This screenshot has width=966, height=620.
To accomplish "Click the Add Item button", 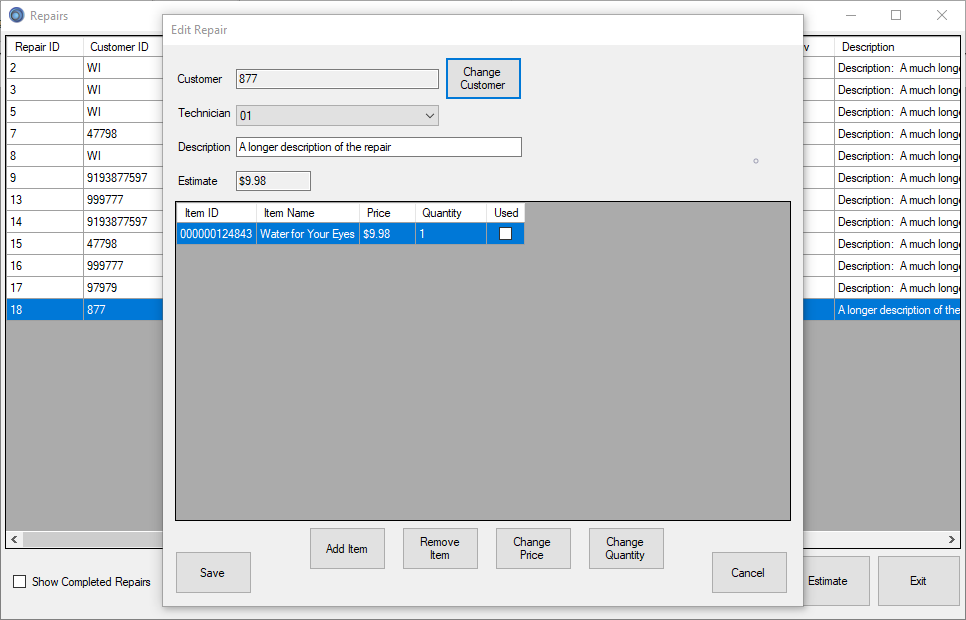I will (347, 549).
